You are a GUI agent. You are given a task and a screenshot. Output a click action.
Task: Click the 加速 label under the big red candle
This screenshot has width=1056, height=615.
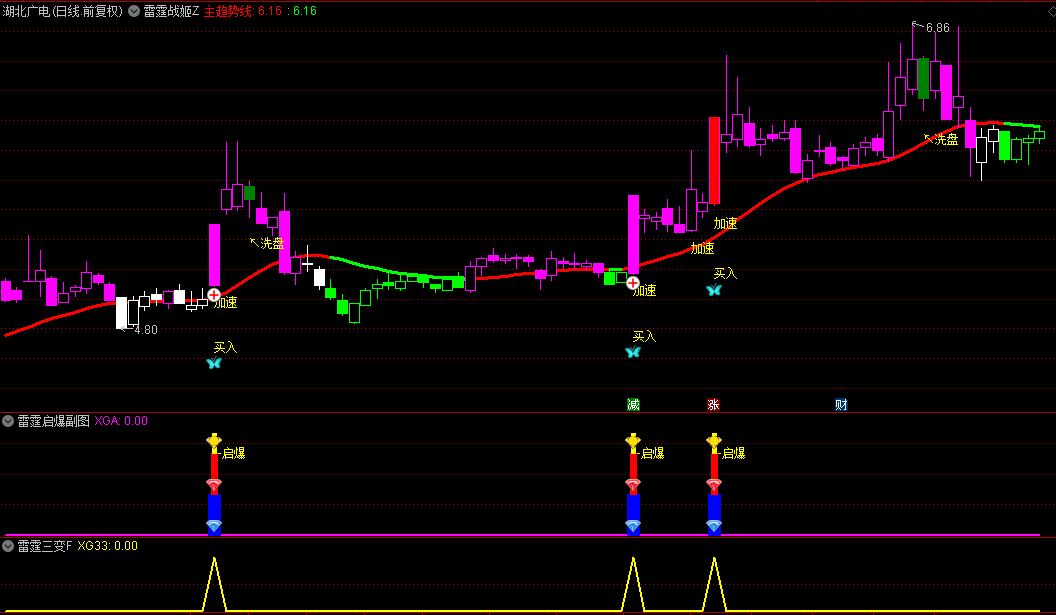[x=725, y=224]
